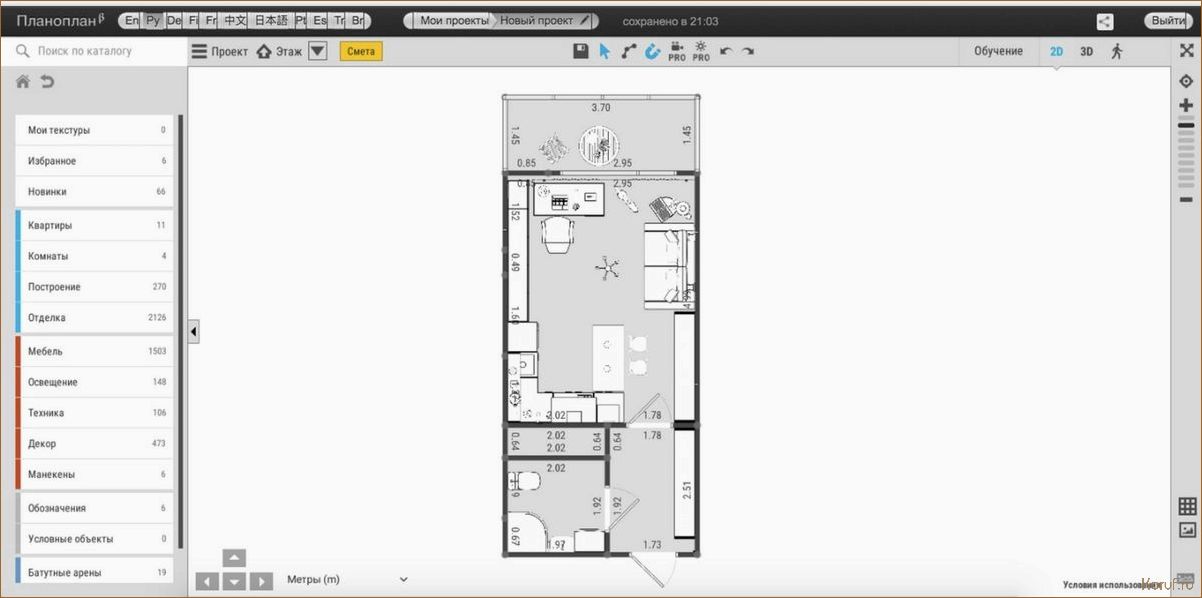Click the Новый проект breadcrumb
1202x598 pixels.
(537, 21)
